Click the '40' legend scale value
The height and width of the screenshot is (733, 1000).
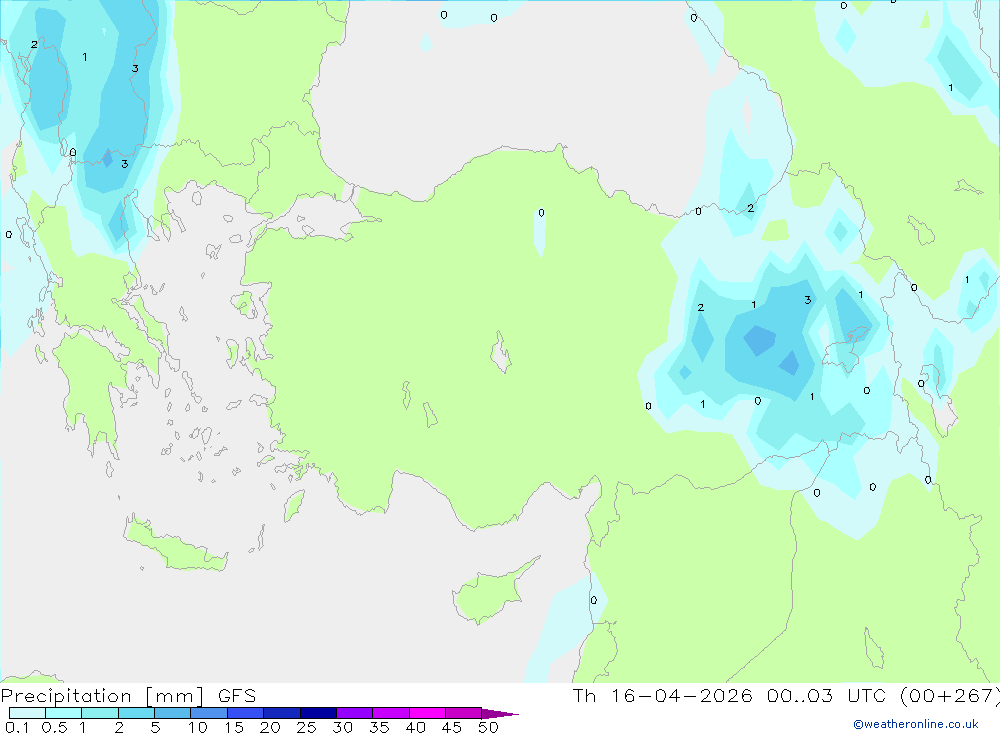tap(416, 727)
